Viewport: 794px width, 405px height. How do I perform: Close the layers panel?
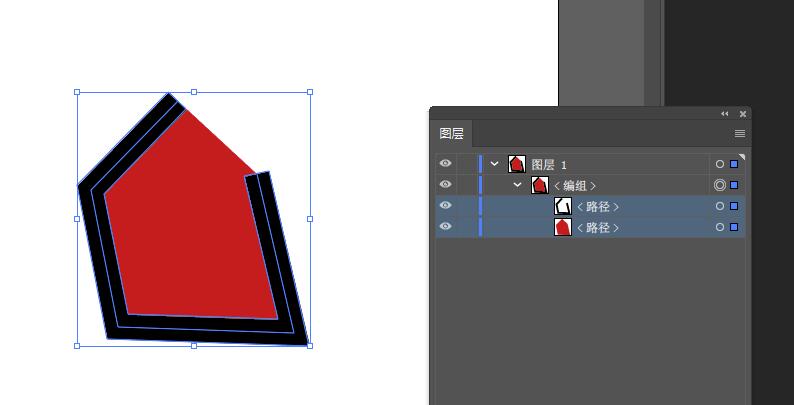coord(743,114)
